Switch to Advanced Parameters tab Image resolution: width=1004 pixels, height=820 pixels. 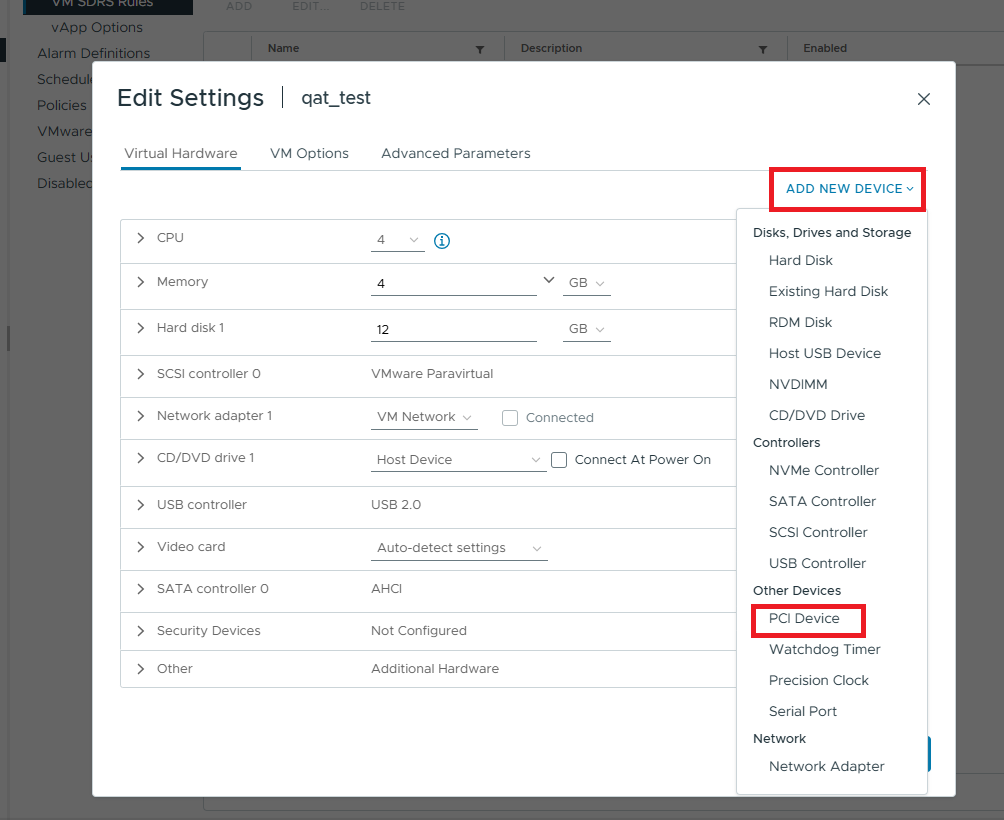455,153
